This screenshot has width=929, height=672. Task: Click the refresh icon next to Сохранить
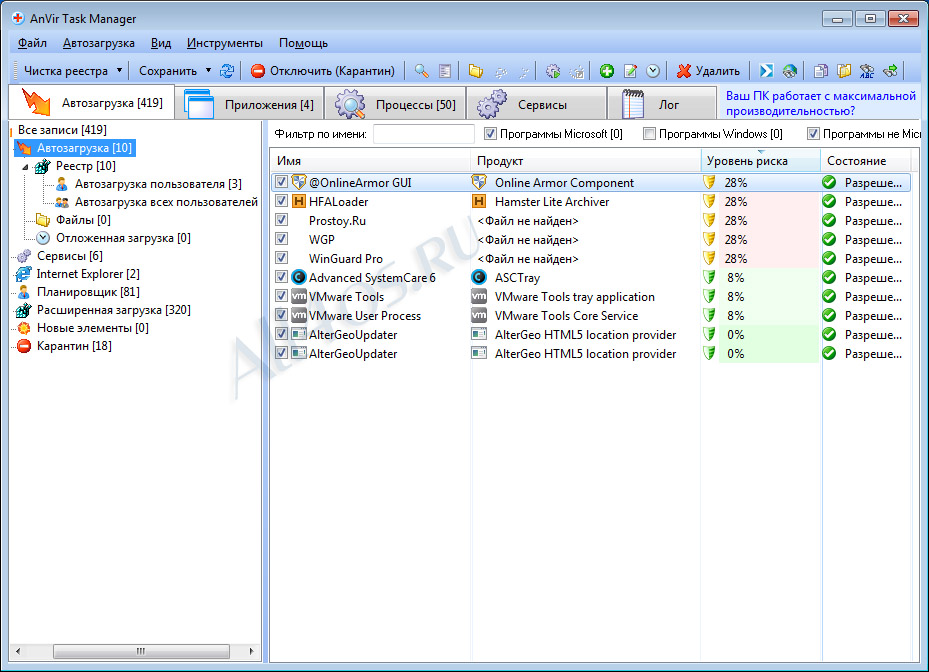(x=227, y=71)
